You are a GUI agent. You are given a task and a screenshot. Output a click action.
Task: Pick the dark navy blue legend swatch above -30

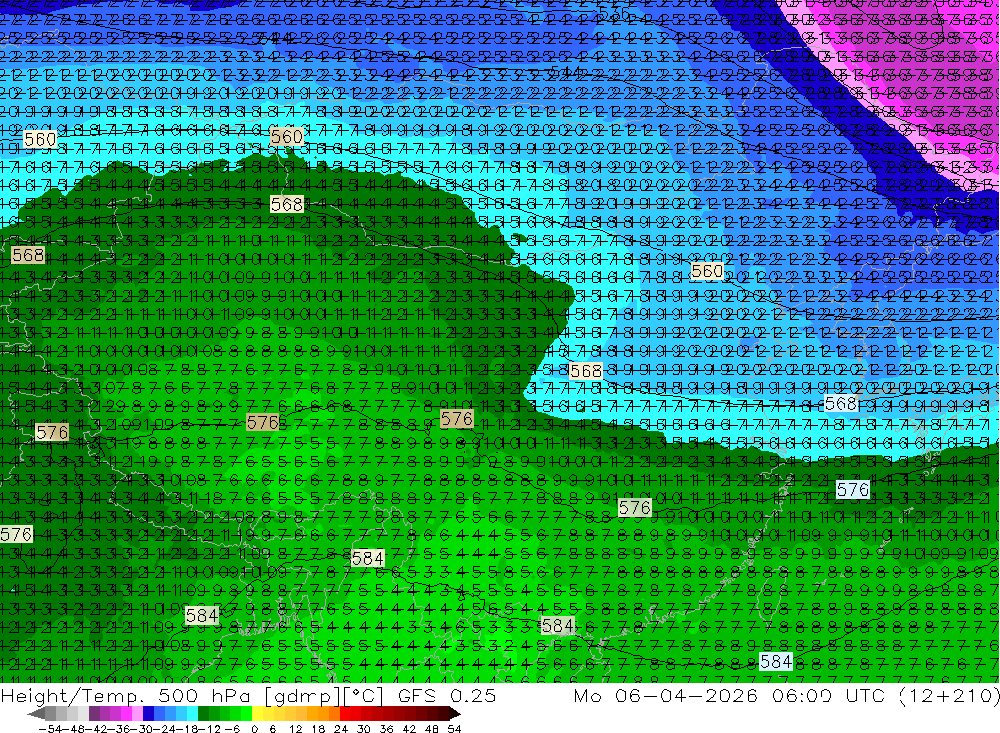click(x=148, y=714)
